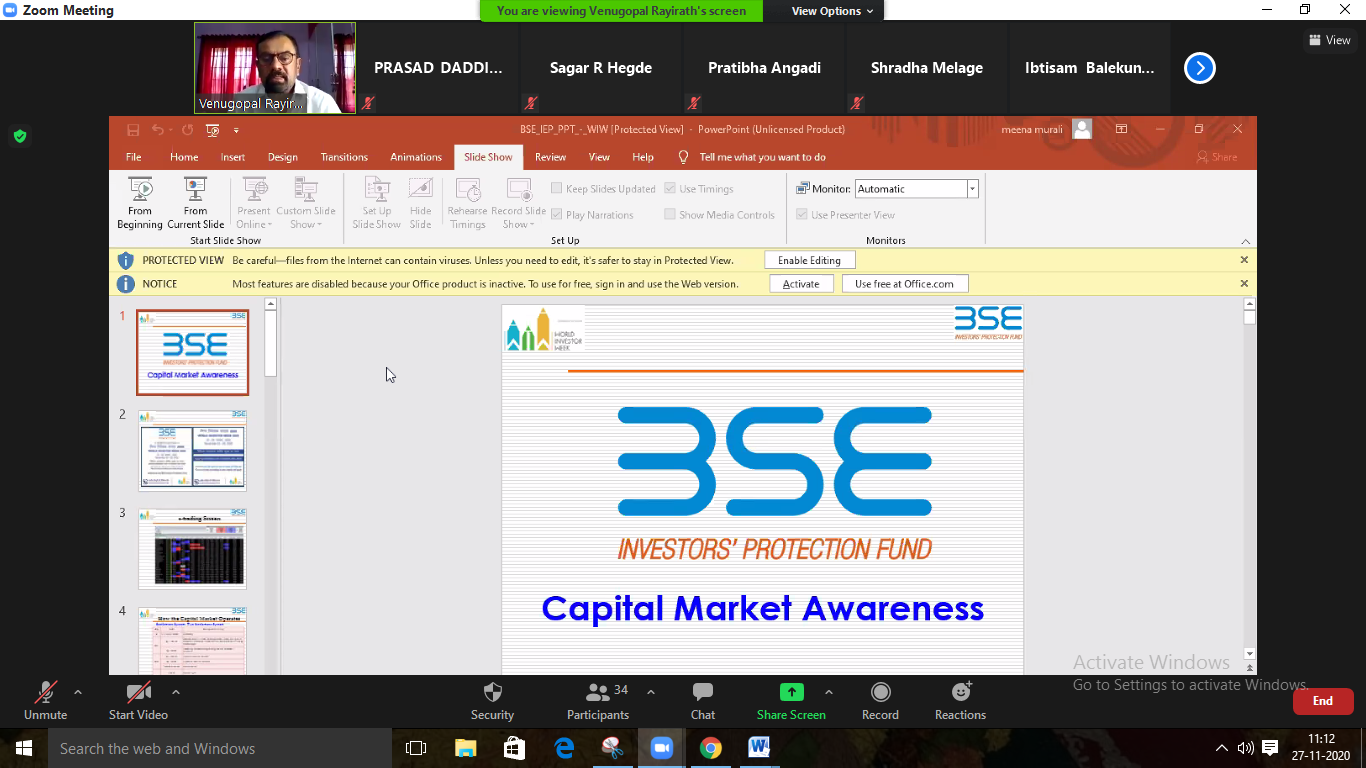
Task: Click the red End meeting button
Action: pos(1323,701)
